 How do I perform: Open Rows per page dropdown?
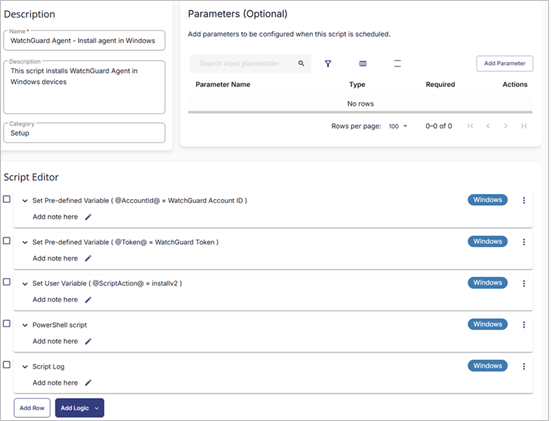click(398, 126)
